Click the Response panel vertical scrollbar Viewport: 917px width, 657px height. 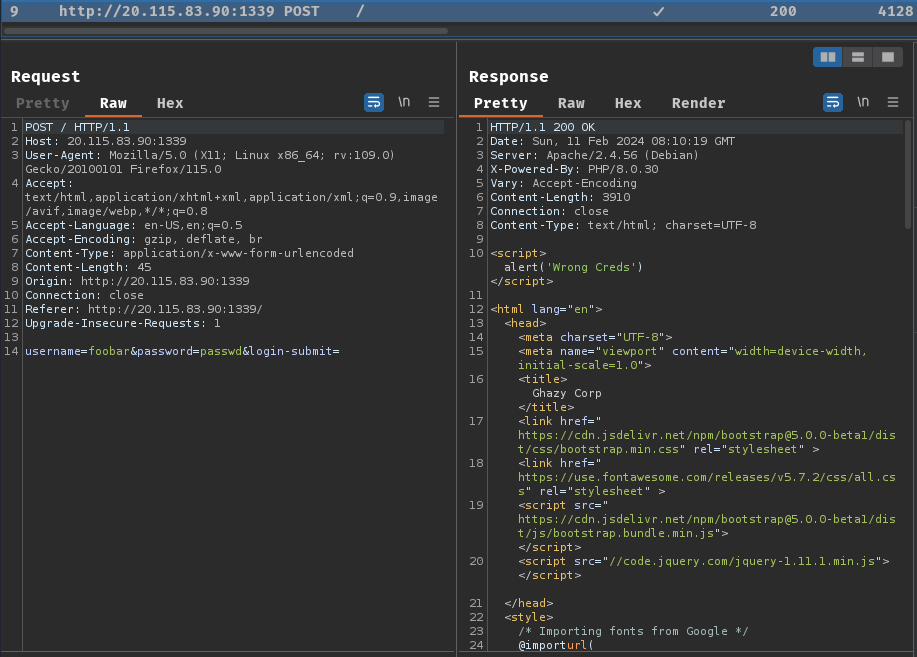click(x=908, y=174)
